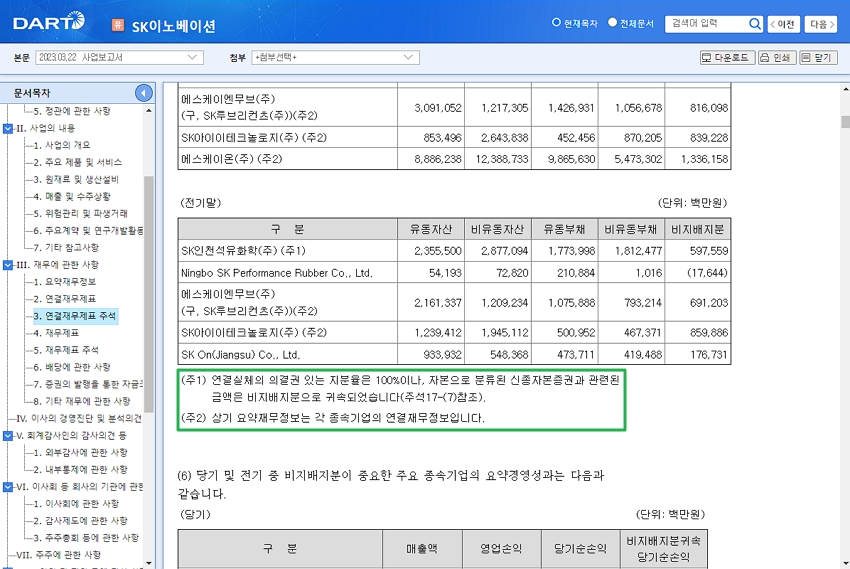Select highlighted 3. 연결재무제표 주석

click(75, 316)
